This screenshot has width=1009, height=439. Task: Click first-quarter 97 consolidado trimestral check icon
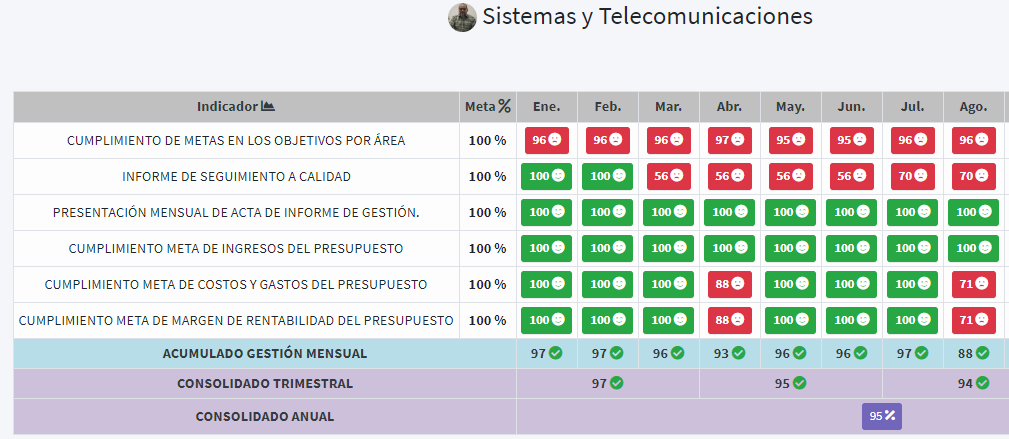tap(617, 383)
